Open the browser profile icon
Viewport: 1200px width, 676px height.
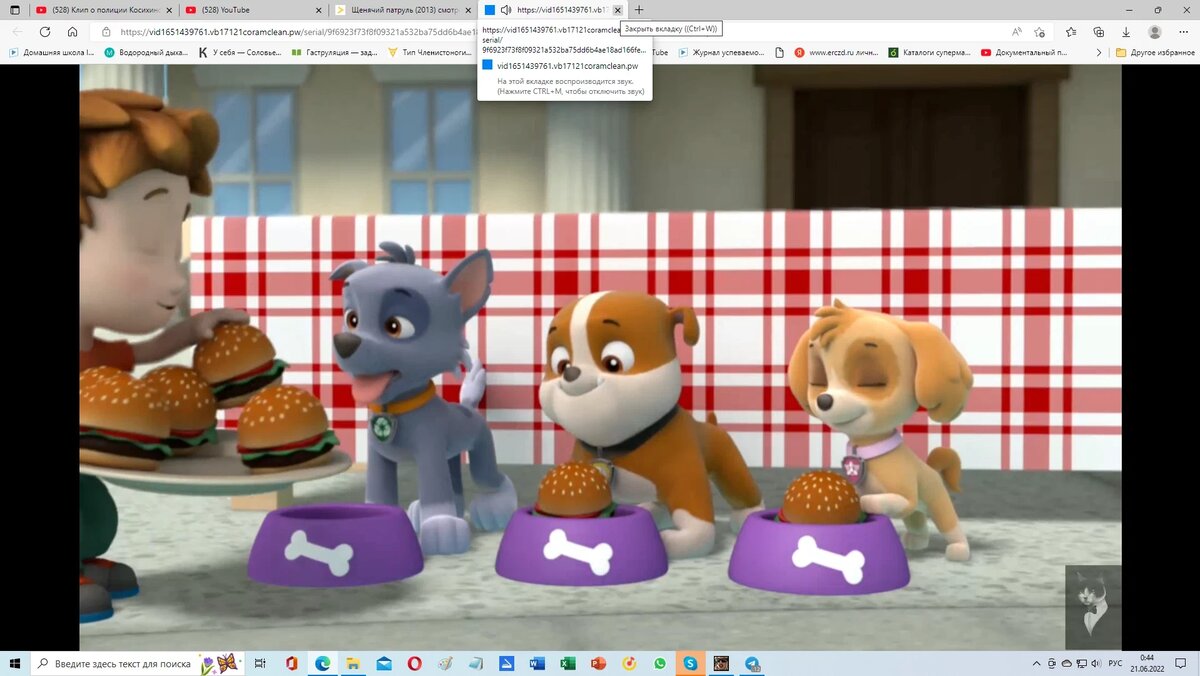(1155, 32)
